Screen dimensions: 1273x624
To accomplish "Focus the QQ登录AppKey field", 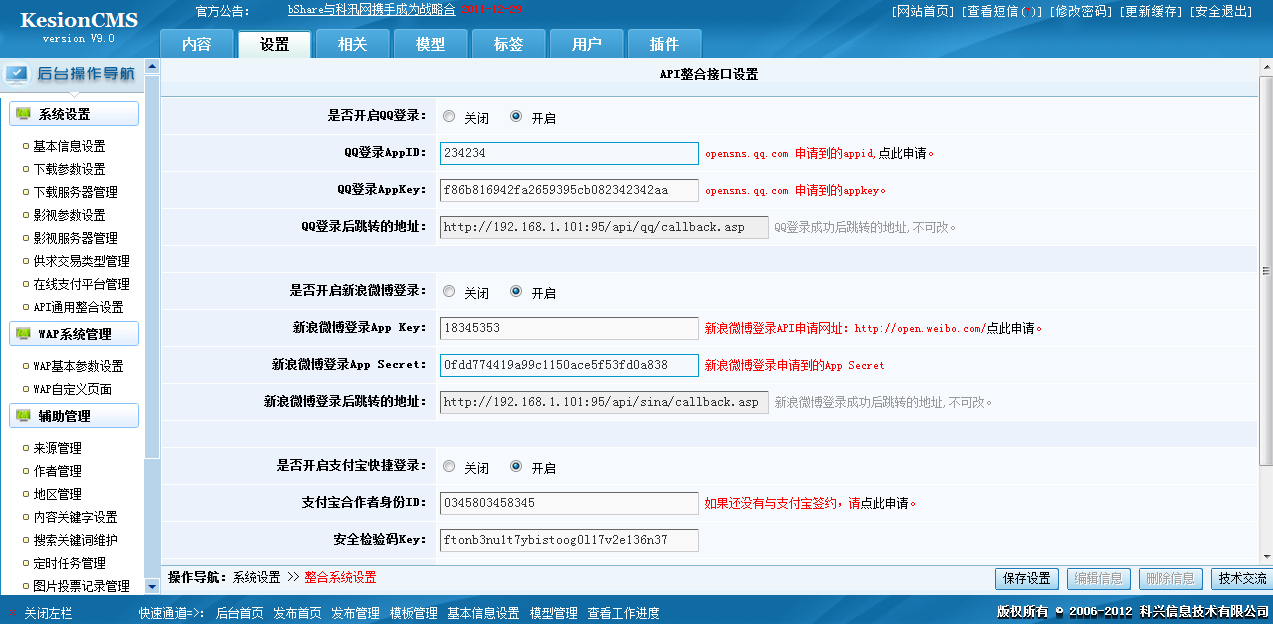I will pos(569,190).
